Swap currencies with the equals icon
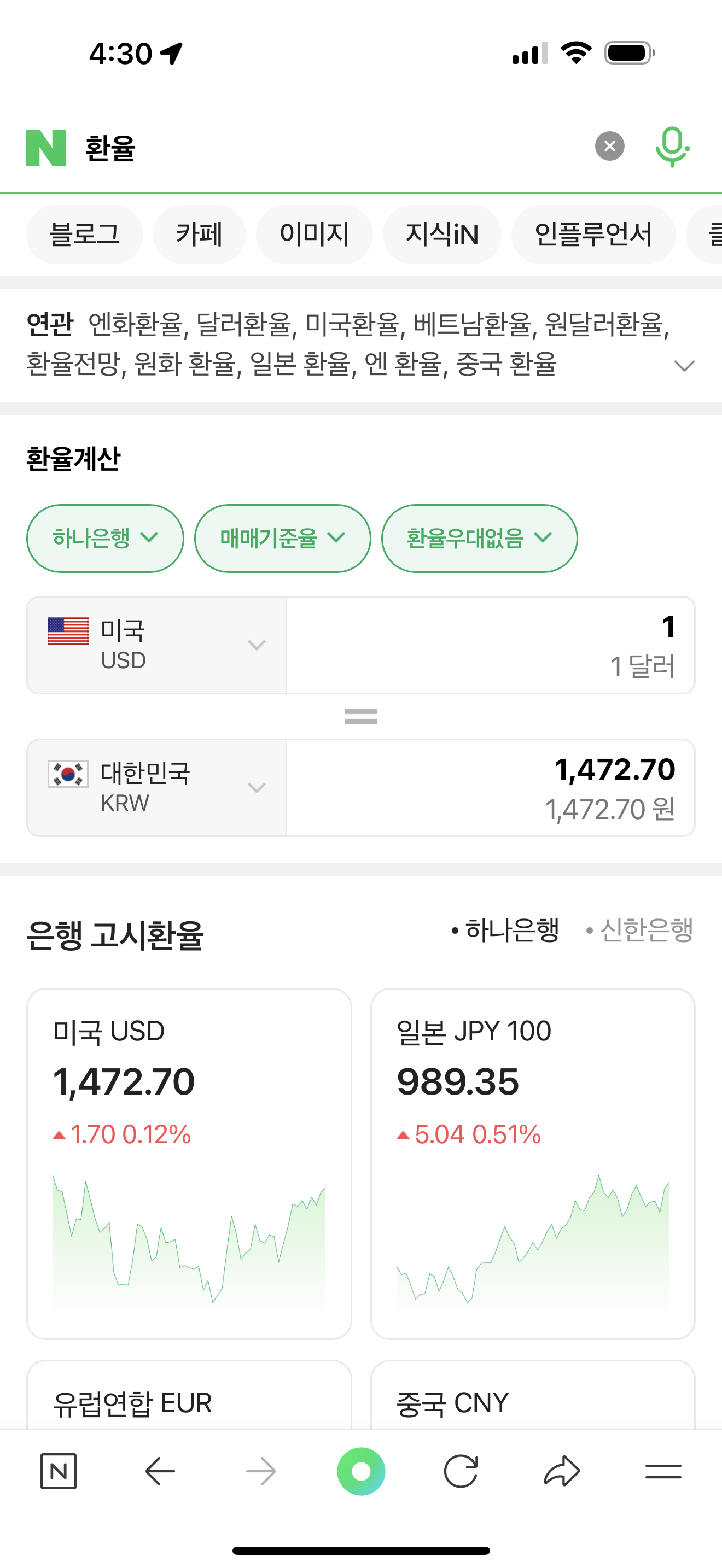The image size is (722, 1568). (361, 716)
